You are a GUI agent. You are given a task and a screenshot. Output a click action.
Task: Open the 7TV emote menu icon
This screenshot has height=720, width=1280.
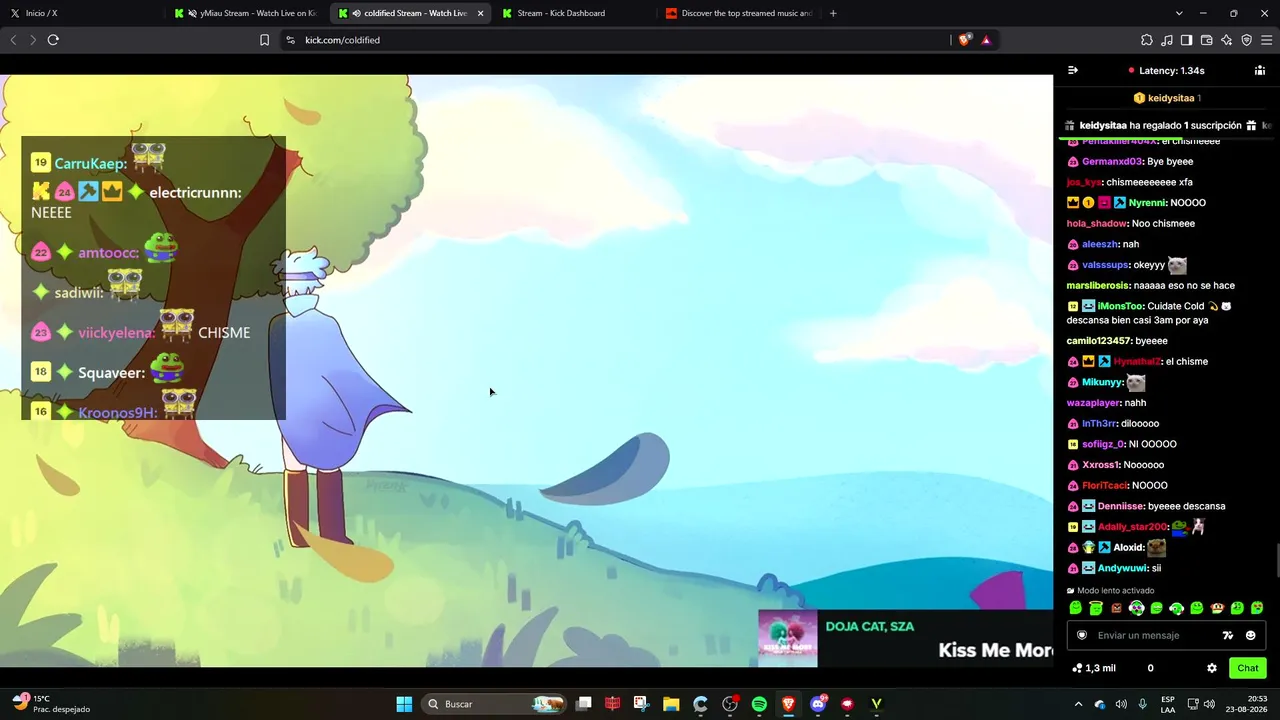[x=1228, y=635]
